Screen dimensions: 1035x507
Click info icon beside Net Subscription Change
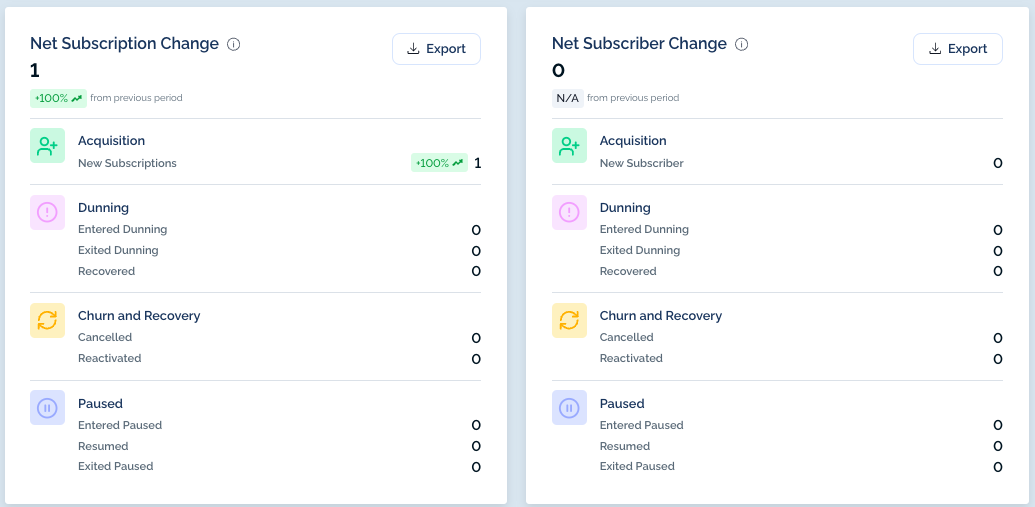(234, 44)
